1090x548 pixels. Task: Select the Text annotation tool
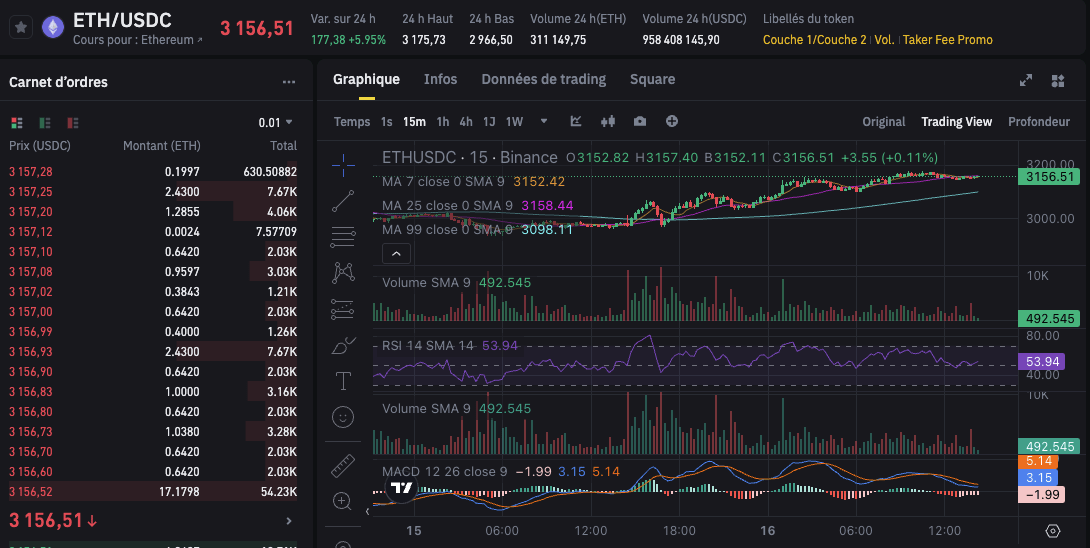coord(343,380)
